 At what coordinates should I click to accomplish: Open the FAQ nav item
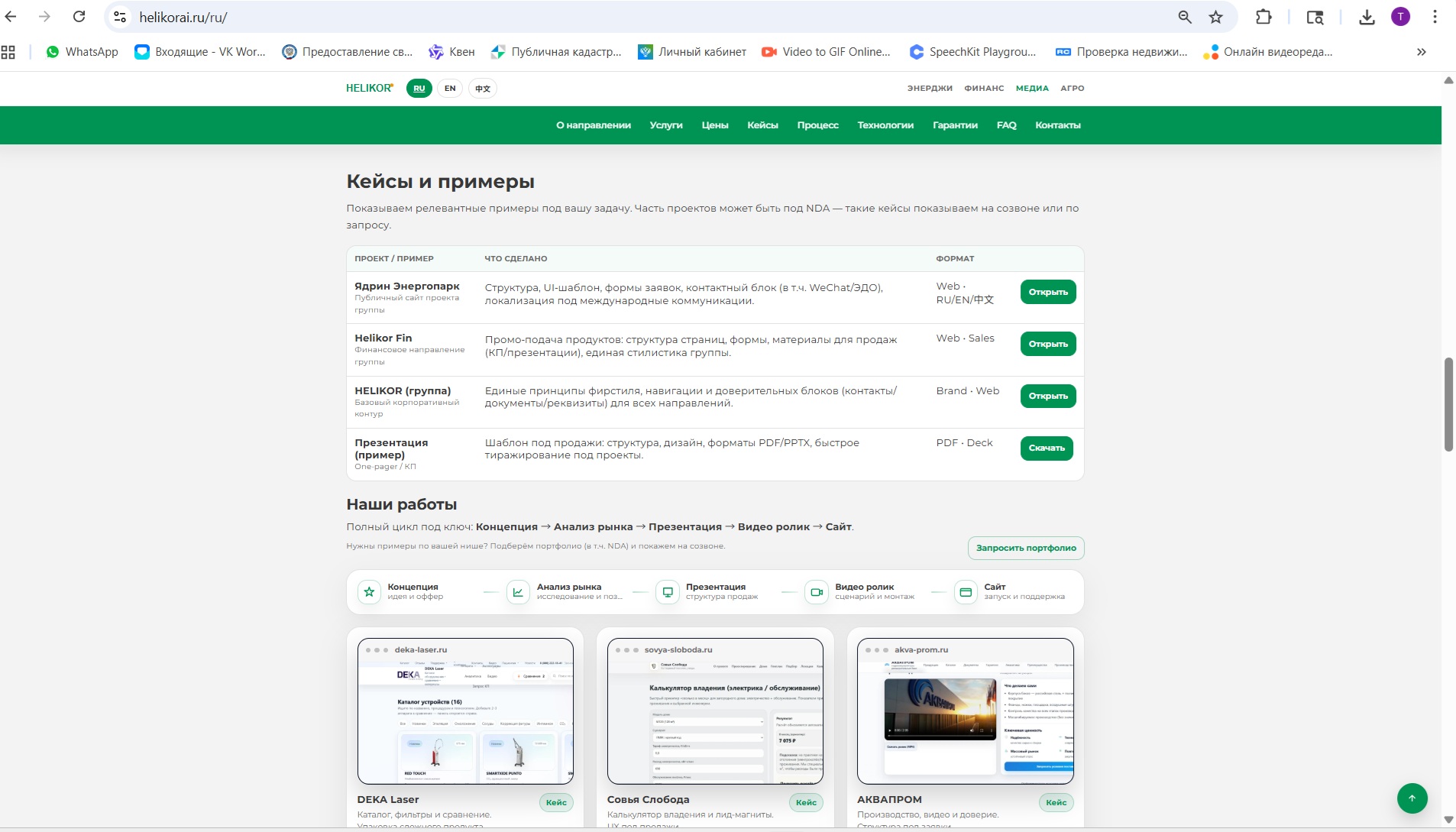(1007, 125)
